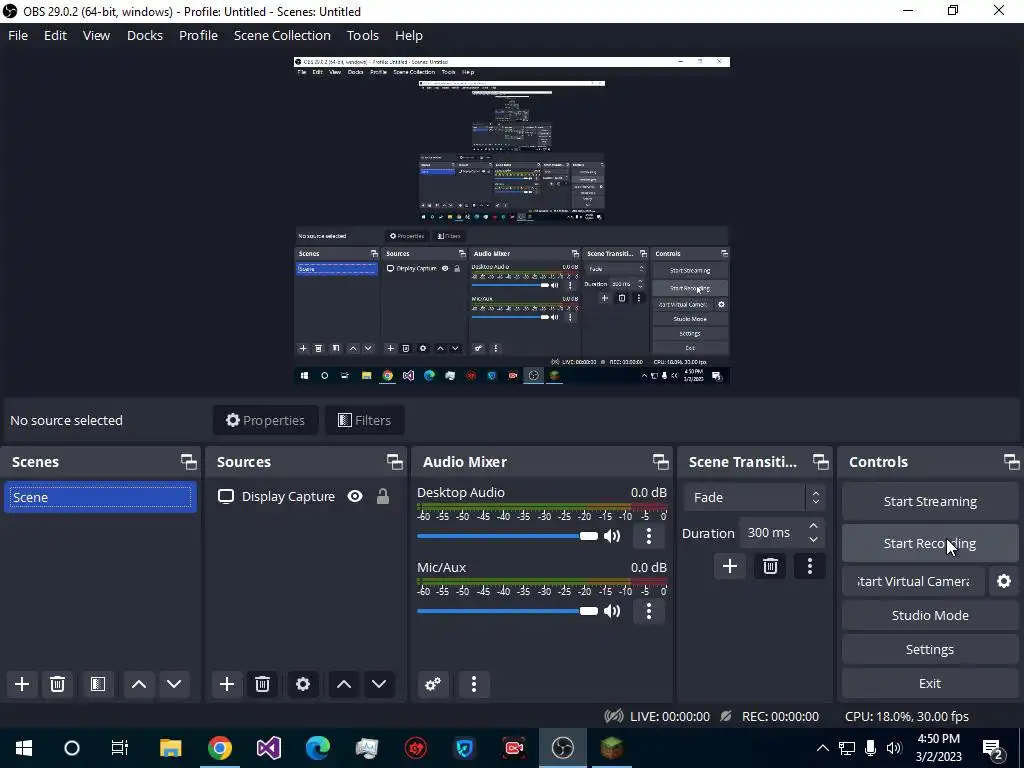Pop out the Scenes dock
Image resolution: width=1024 pixels, height=768 pixels.
(x=189, y=462)
